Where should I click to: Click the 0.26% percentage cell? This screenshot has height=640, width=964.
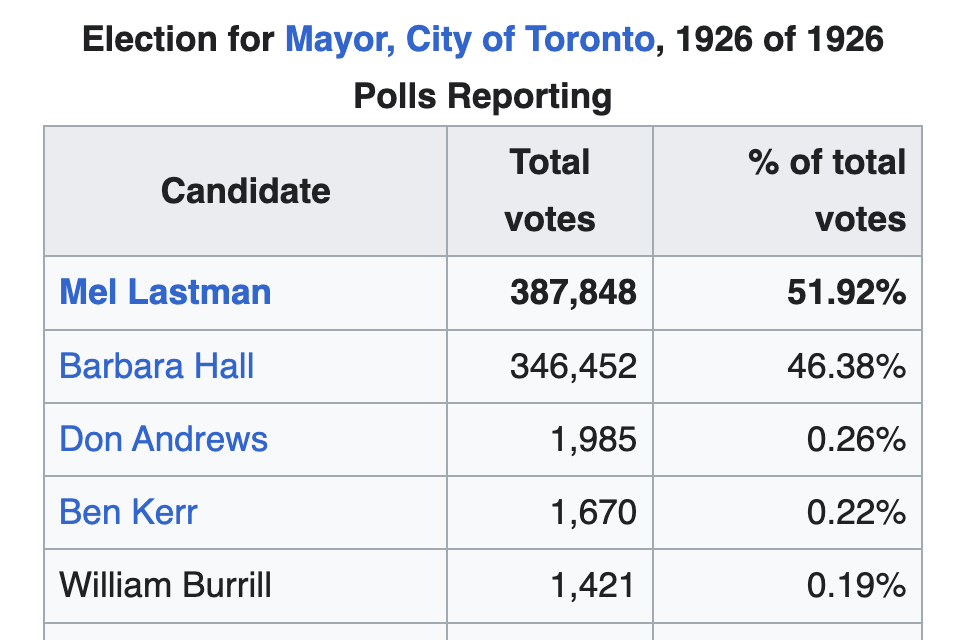(x=856, y=439)
